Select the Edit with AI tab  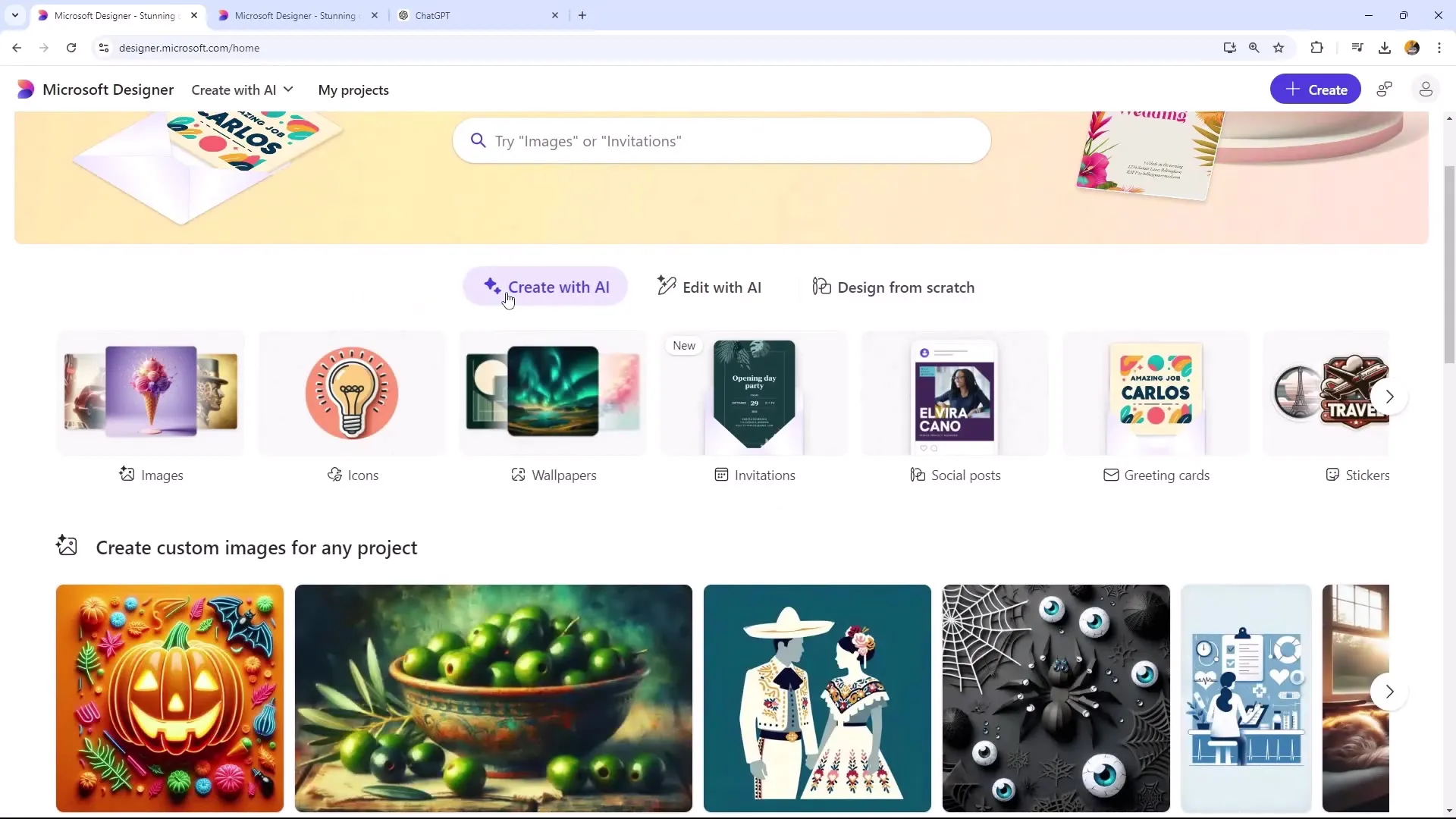point(709,287)
